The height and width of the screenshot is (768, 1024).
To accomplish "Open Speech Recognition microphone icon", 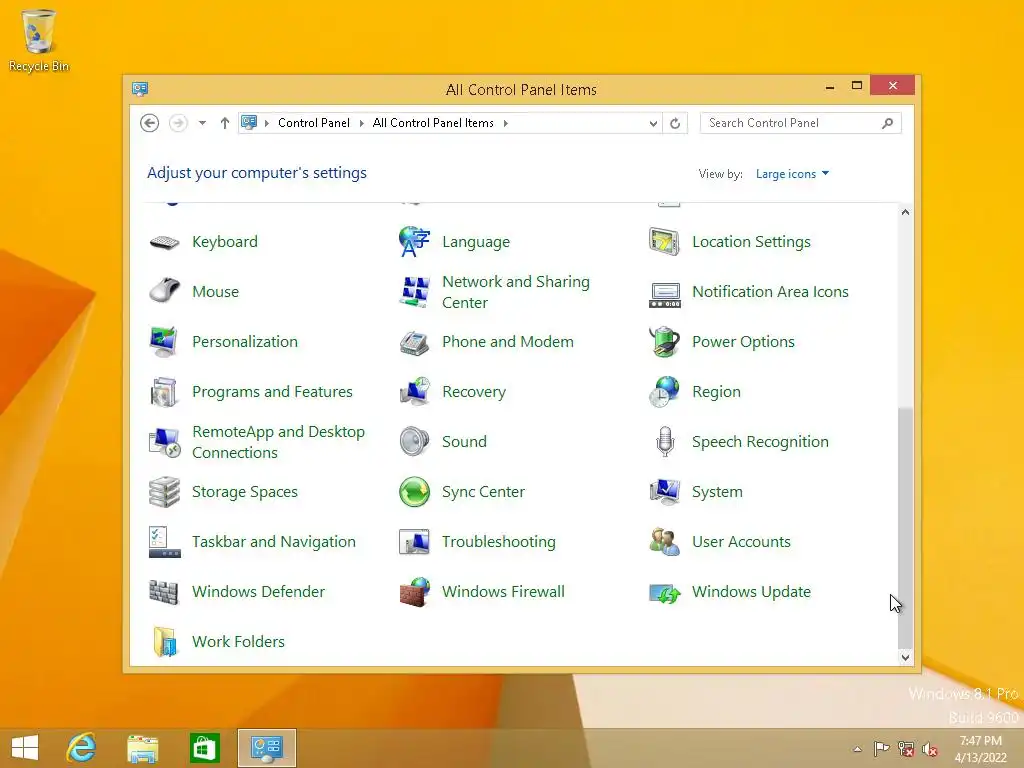I will (x=665, y=442).
